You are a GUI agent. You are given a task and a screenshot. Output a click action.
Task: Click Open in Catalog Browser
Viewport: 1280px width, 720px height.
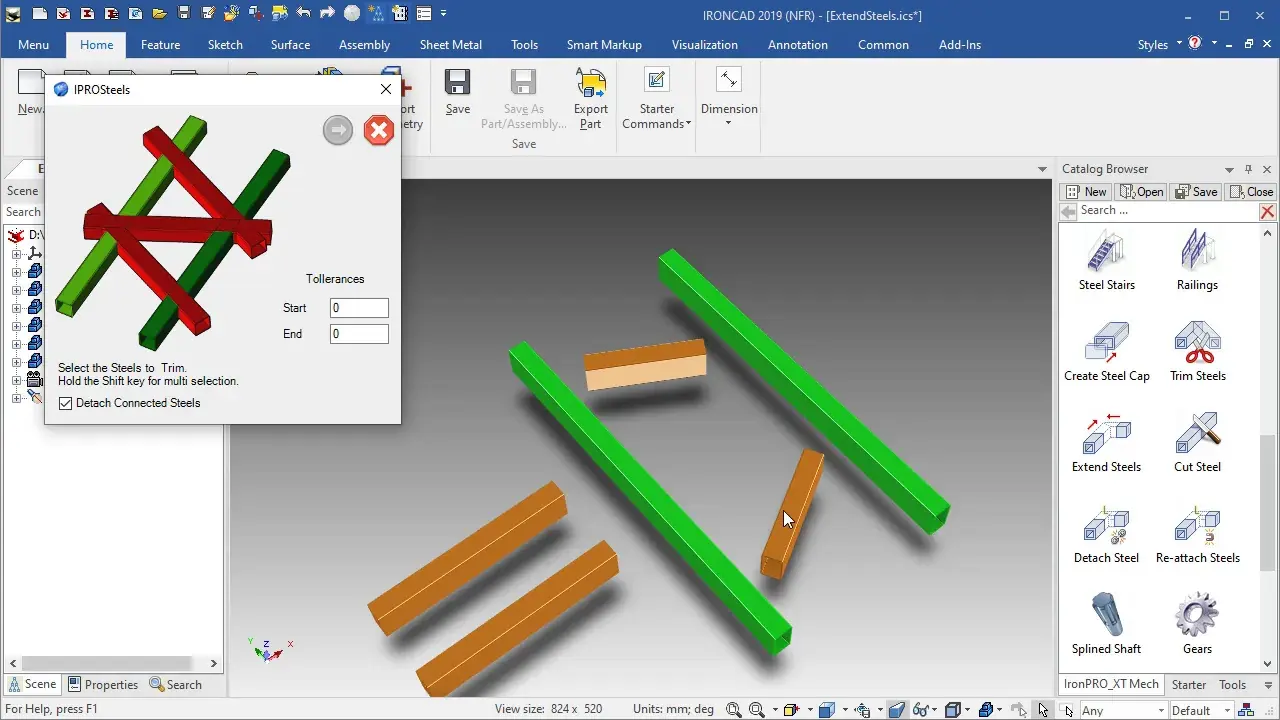(x=1141, y=192)
